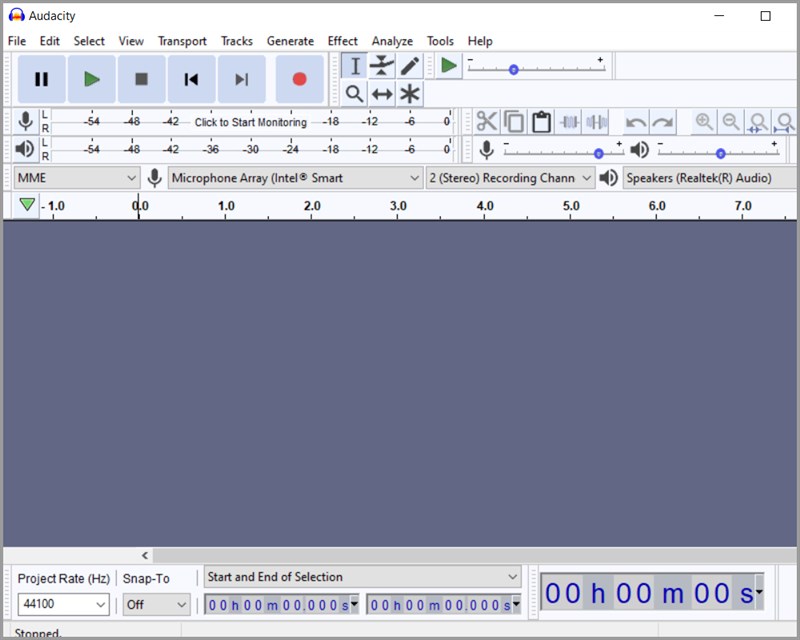This screenshot has width=800, height=640.
Task: Select the Envelope tool
Action: pos(382,65)
